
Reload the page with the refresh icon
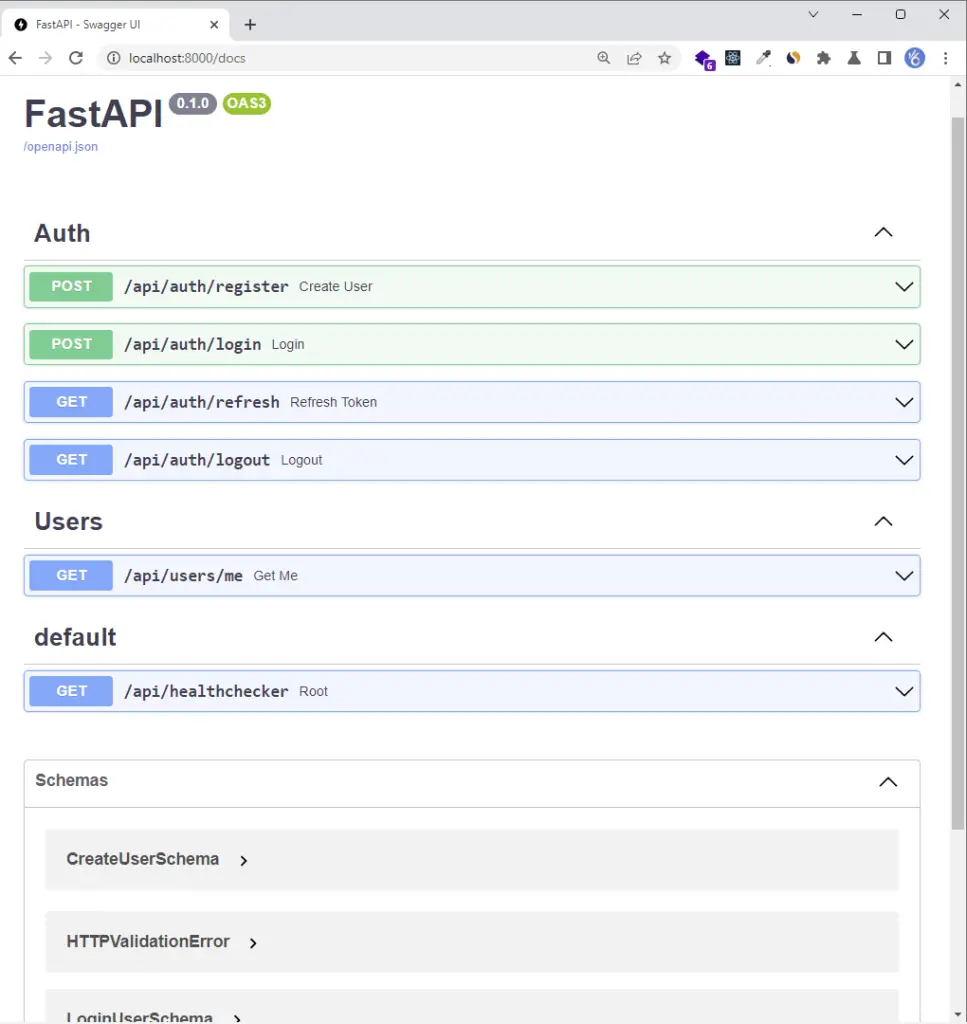(76, 58)
